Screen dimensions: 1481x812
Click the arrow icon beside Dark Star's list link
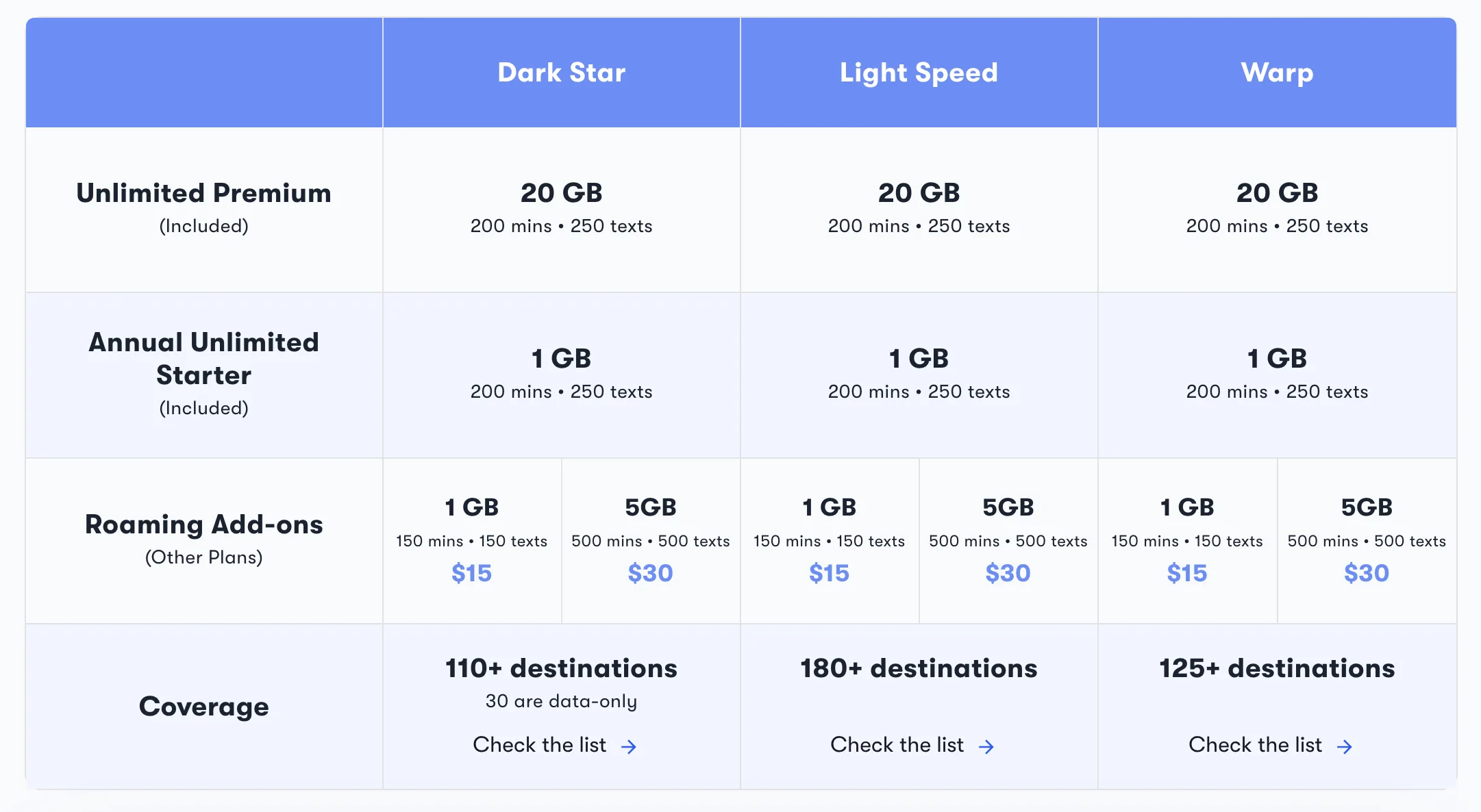tap(629, 746)
